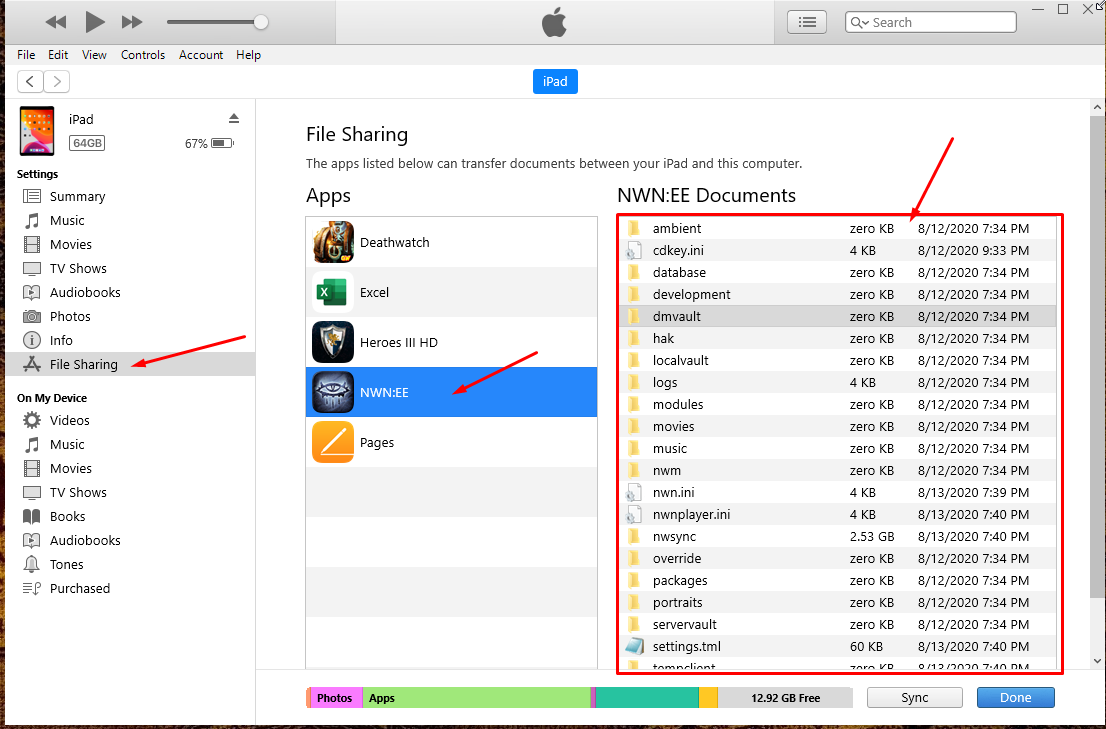Select the logs folder
The height and width of the screenshot is (729, 1106).
pos(838,382)
